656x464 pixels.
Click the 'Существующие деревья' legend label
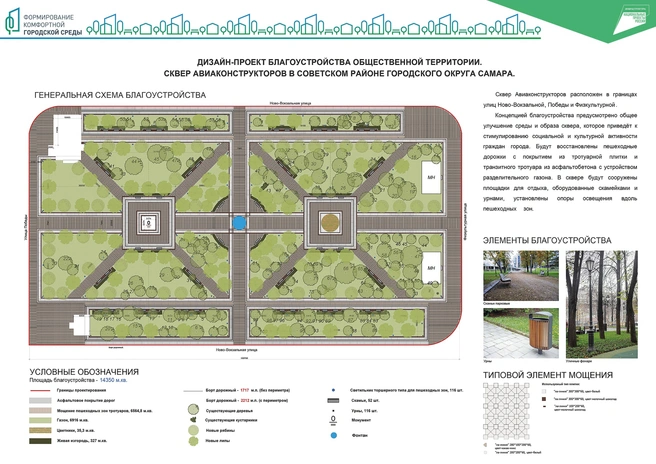(x=229, y=410)
